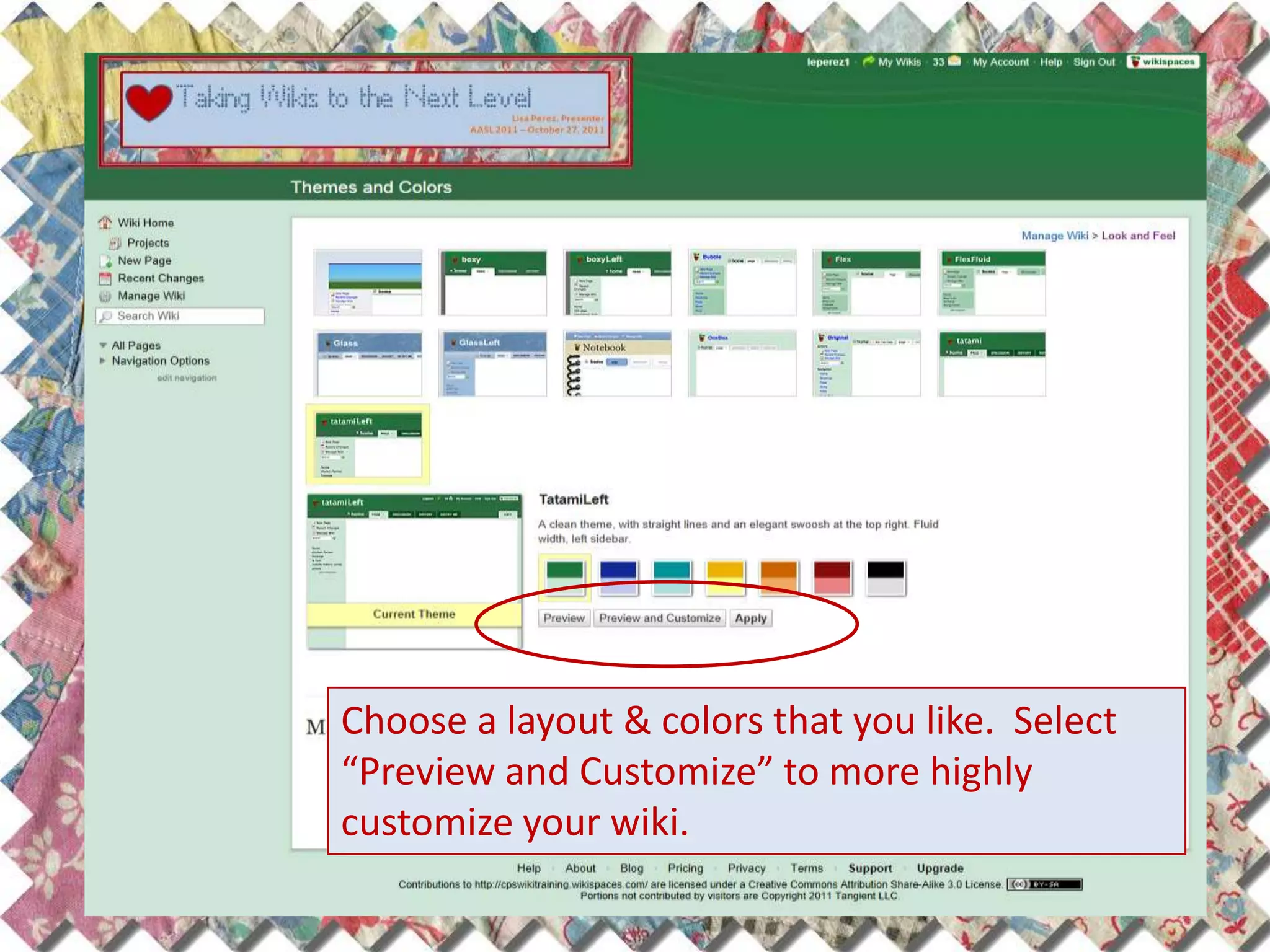This screenshot has width=1270, height=952.
Task: Choose the orange color scheme swatch
Action: [778, 578]
